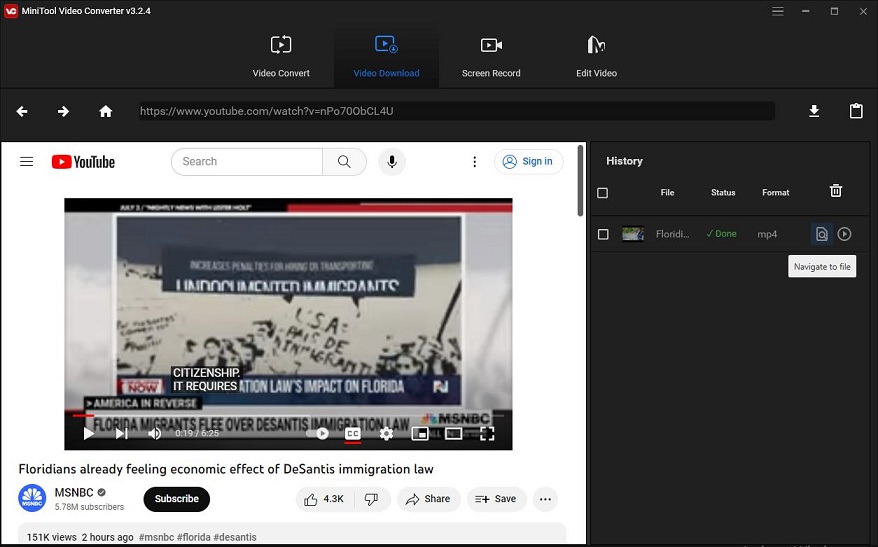Click the YouTube logo
This screenshot has width=878, height=547.
click(x=83, y=162)
